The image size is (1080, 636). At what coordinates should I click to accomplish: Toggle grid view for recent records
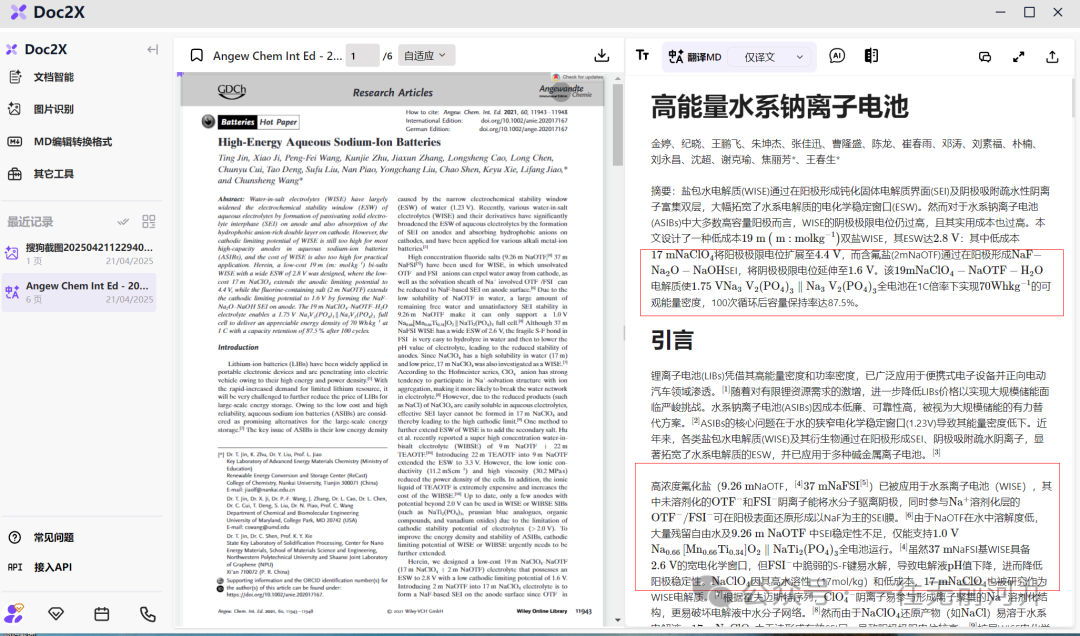click(149, 221)
